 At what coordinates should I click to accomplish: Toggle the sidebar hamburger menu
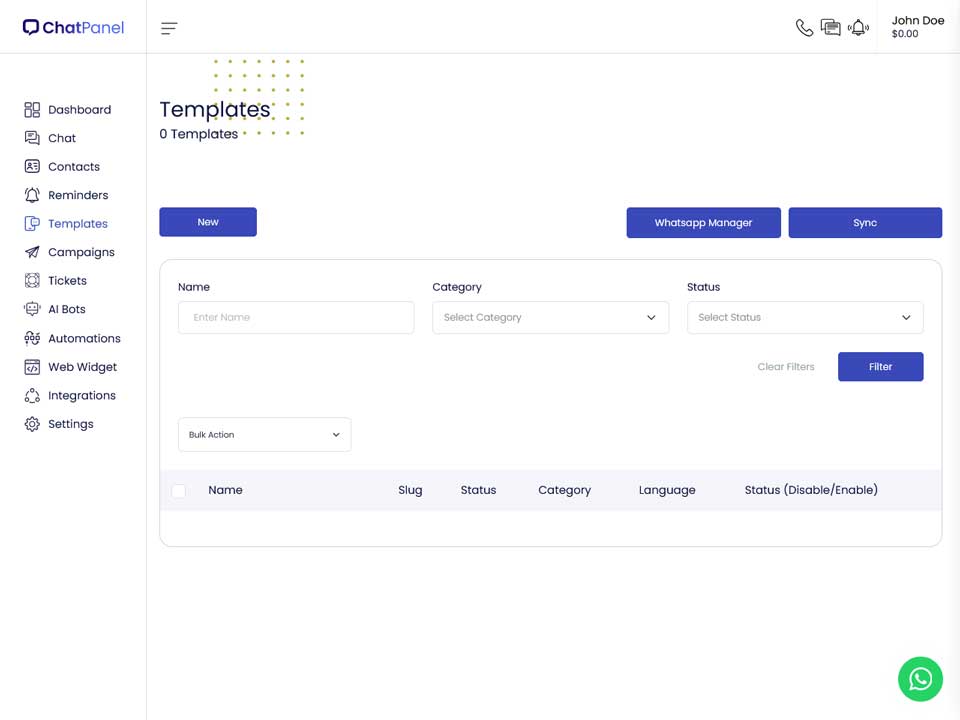click(169, 28)
